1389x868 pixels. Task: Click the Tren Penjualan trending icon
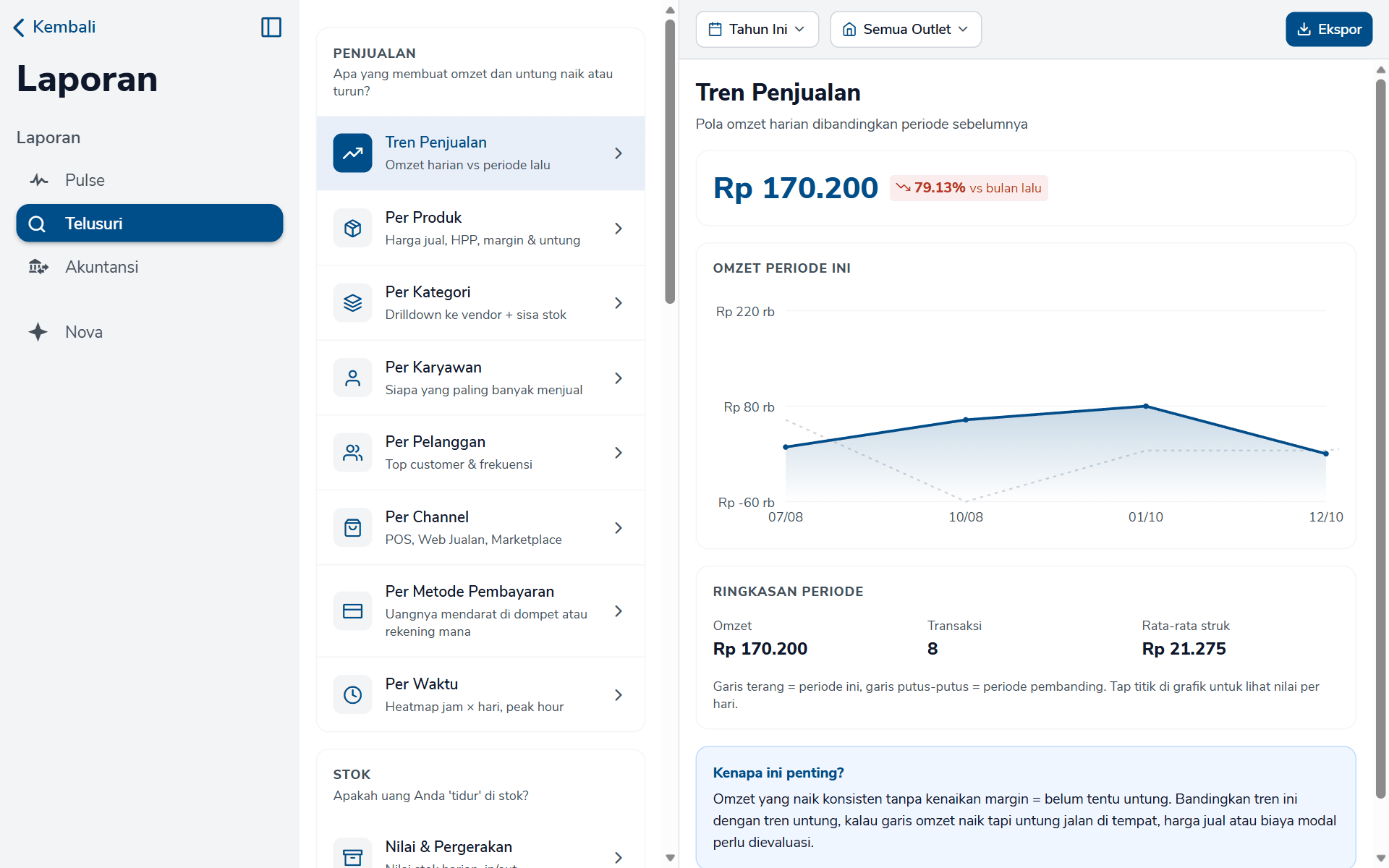[352, 153]
